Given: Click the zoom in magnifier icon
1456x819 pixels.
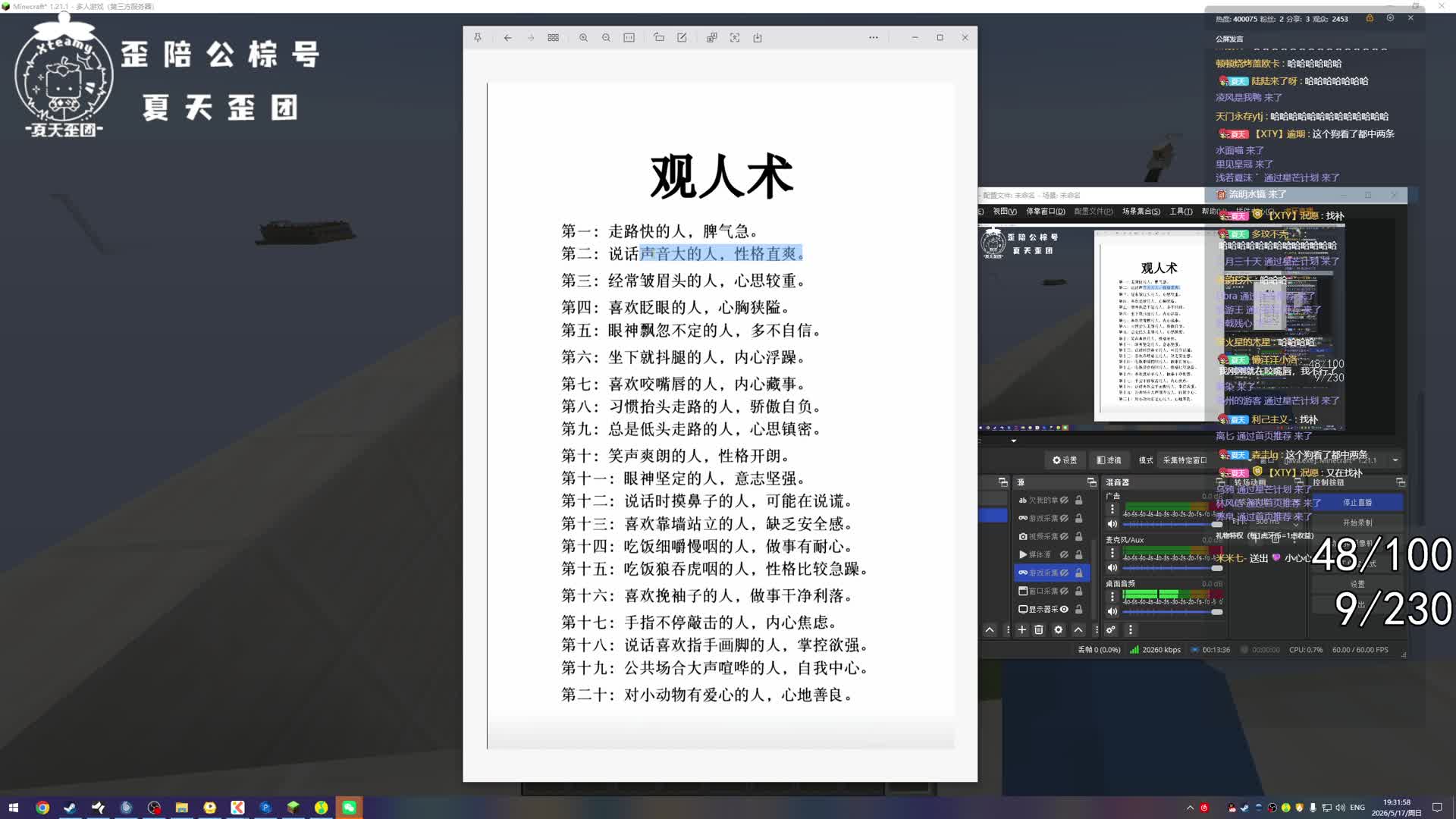Looking at the screenshot, I should click(583, 38).
